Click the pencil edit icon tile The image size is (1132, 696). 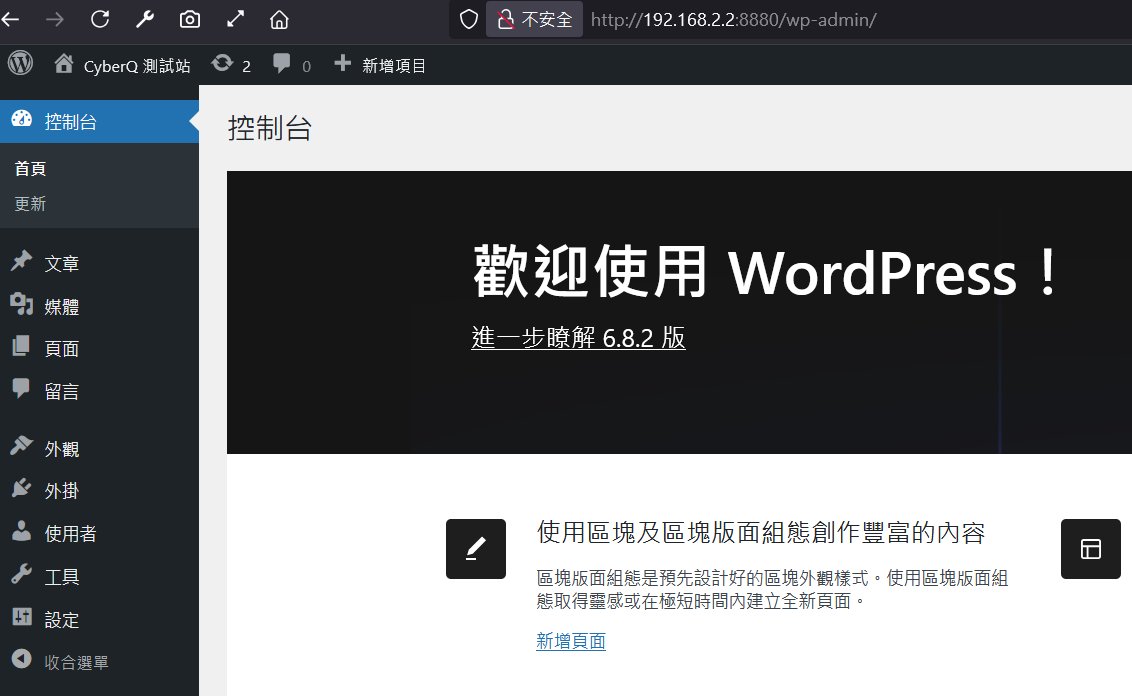tap(476, 549)
